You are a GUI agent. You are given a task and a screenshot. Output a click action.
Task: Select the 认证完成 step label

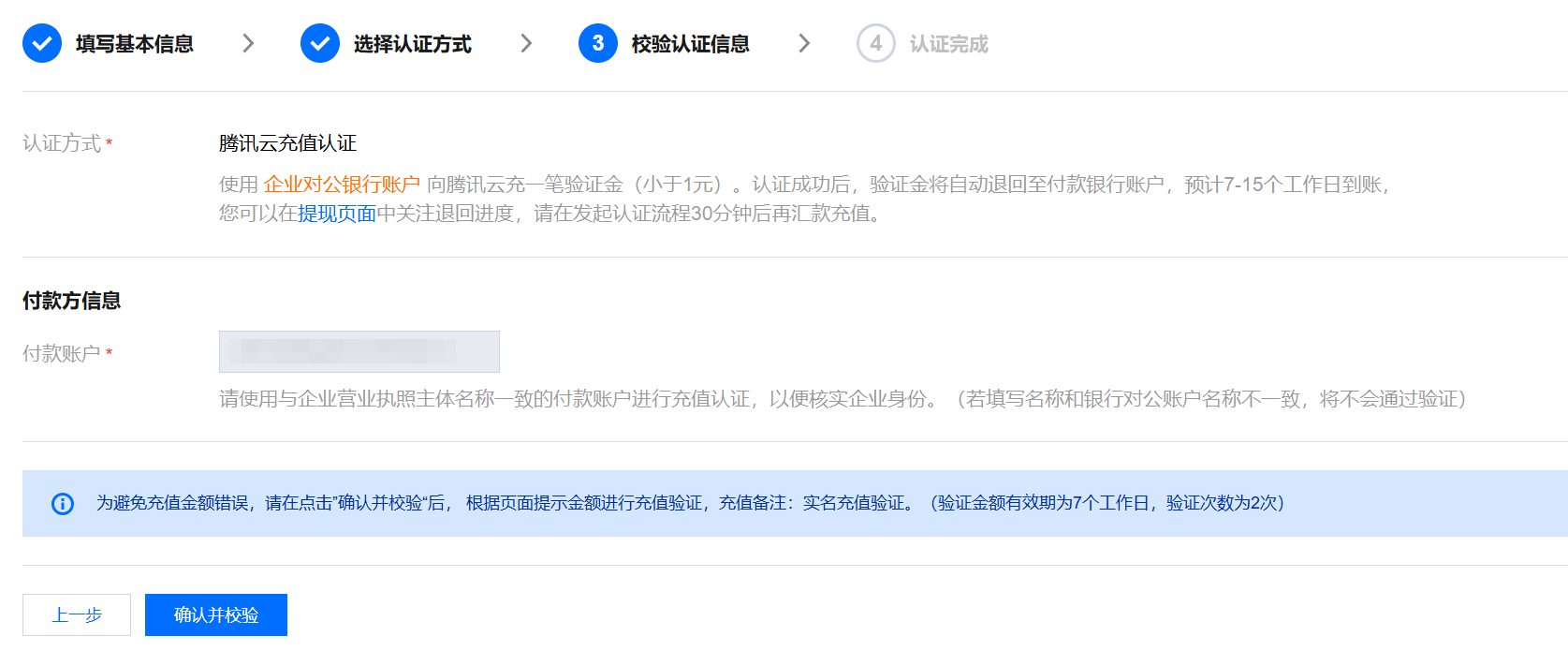tap(949, 44)
